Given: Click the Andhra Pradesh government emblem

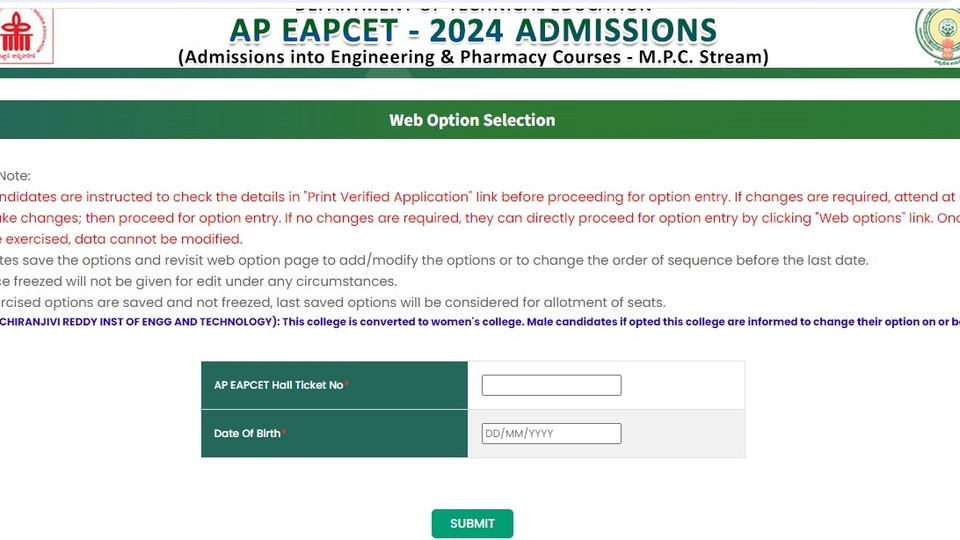Looking at the screenshot, I should coord(938,37).
